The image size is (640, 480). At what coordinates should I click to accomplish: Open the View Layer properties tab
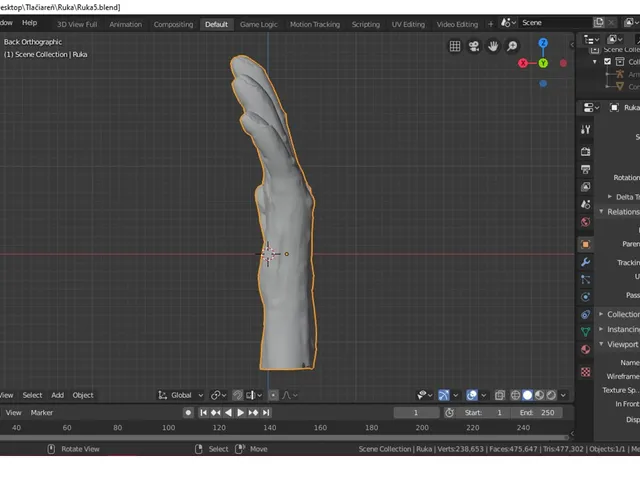click(585, 187)
